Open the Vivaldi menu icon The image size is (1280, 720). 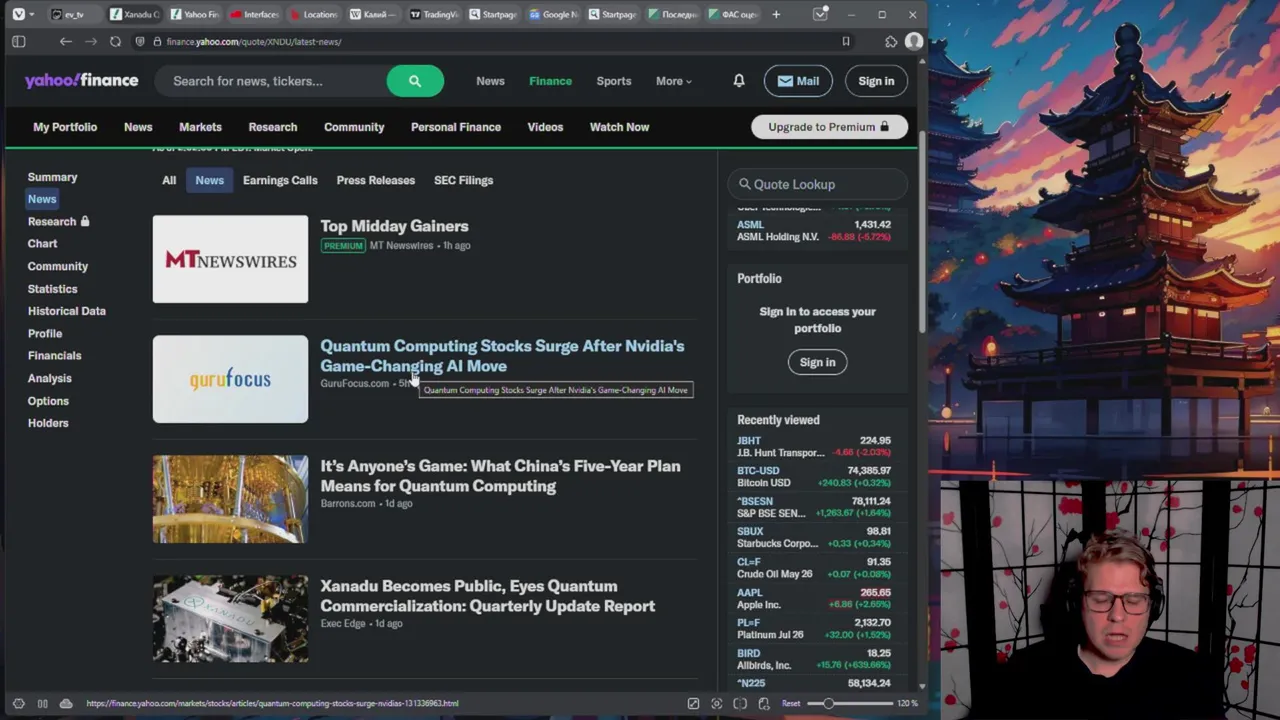(x=18, y=14)
